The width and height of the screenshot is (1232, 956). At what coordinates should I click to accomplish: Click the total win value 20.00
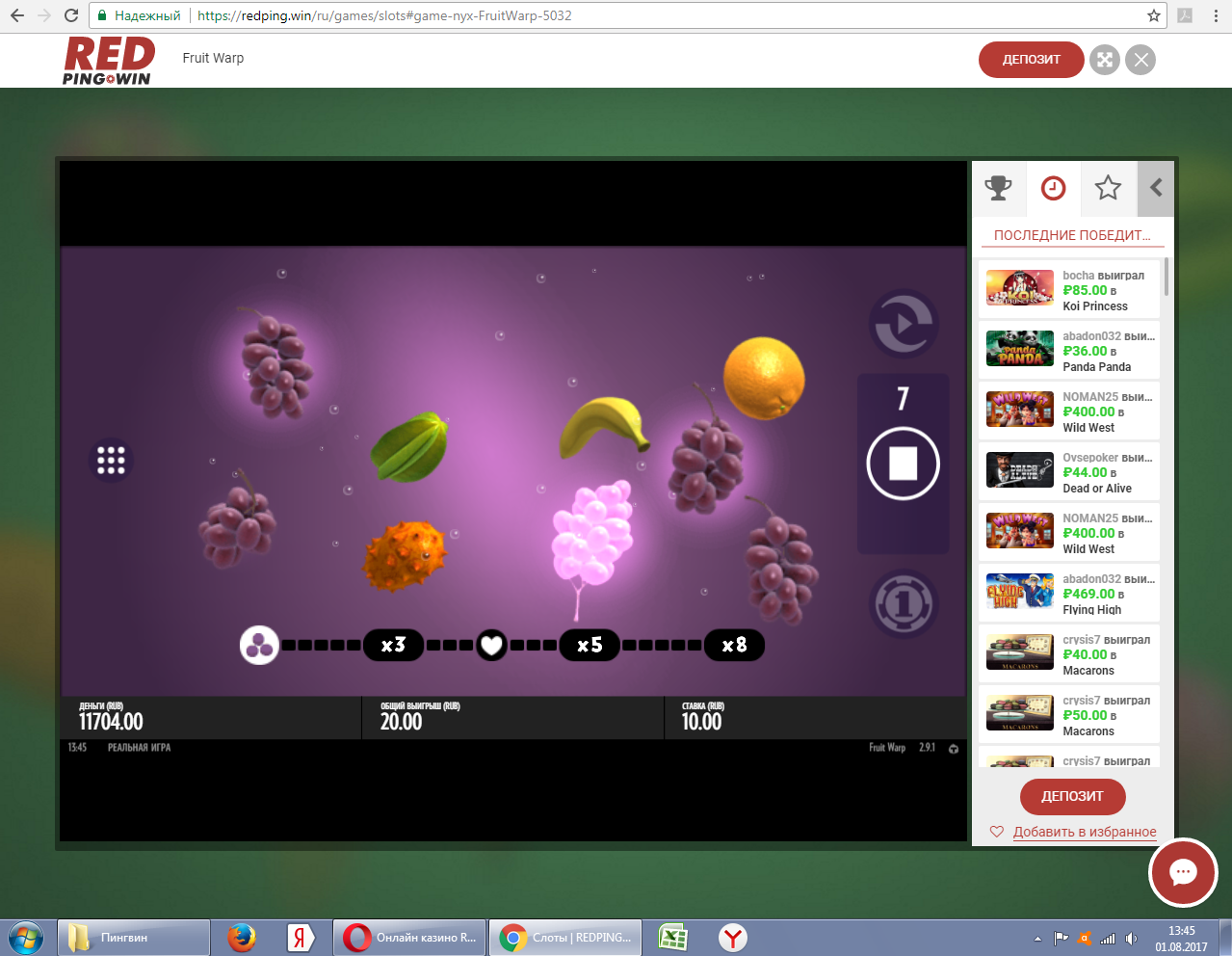click(x=401, y=722)
